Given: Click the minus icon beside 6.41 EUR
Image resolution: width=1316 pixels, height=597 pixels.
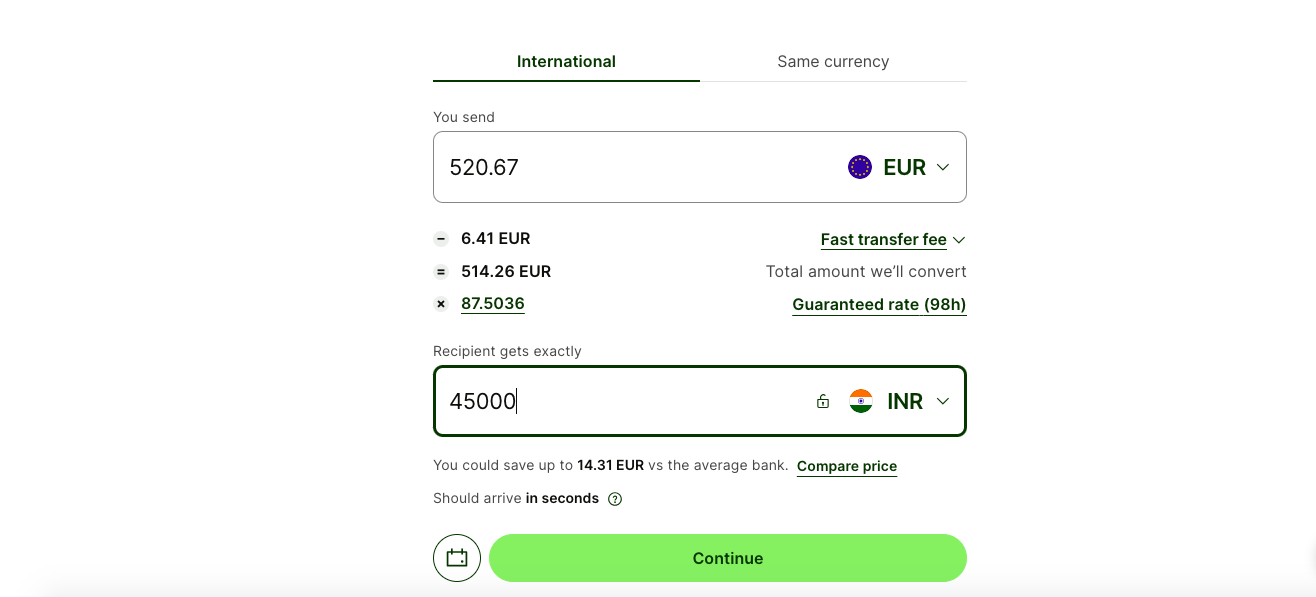Looking at the screenshot, I should coord(441,239).
